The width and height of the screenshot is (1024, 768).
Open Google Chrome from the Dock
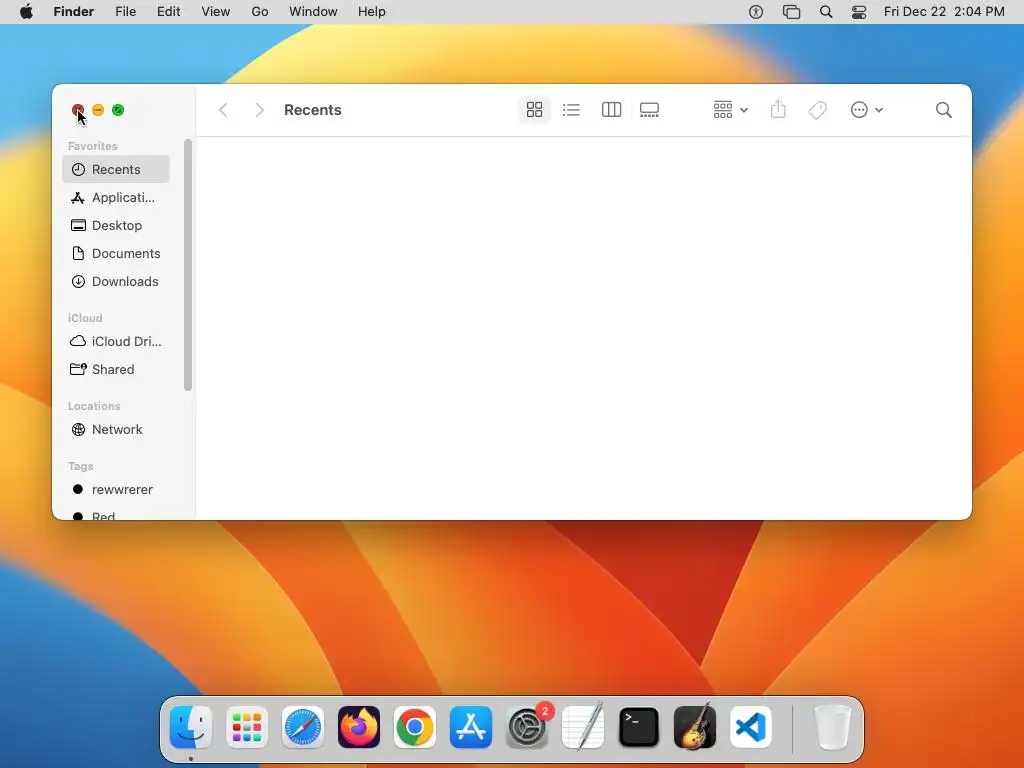click(x=415, y=727)
